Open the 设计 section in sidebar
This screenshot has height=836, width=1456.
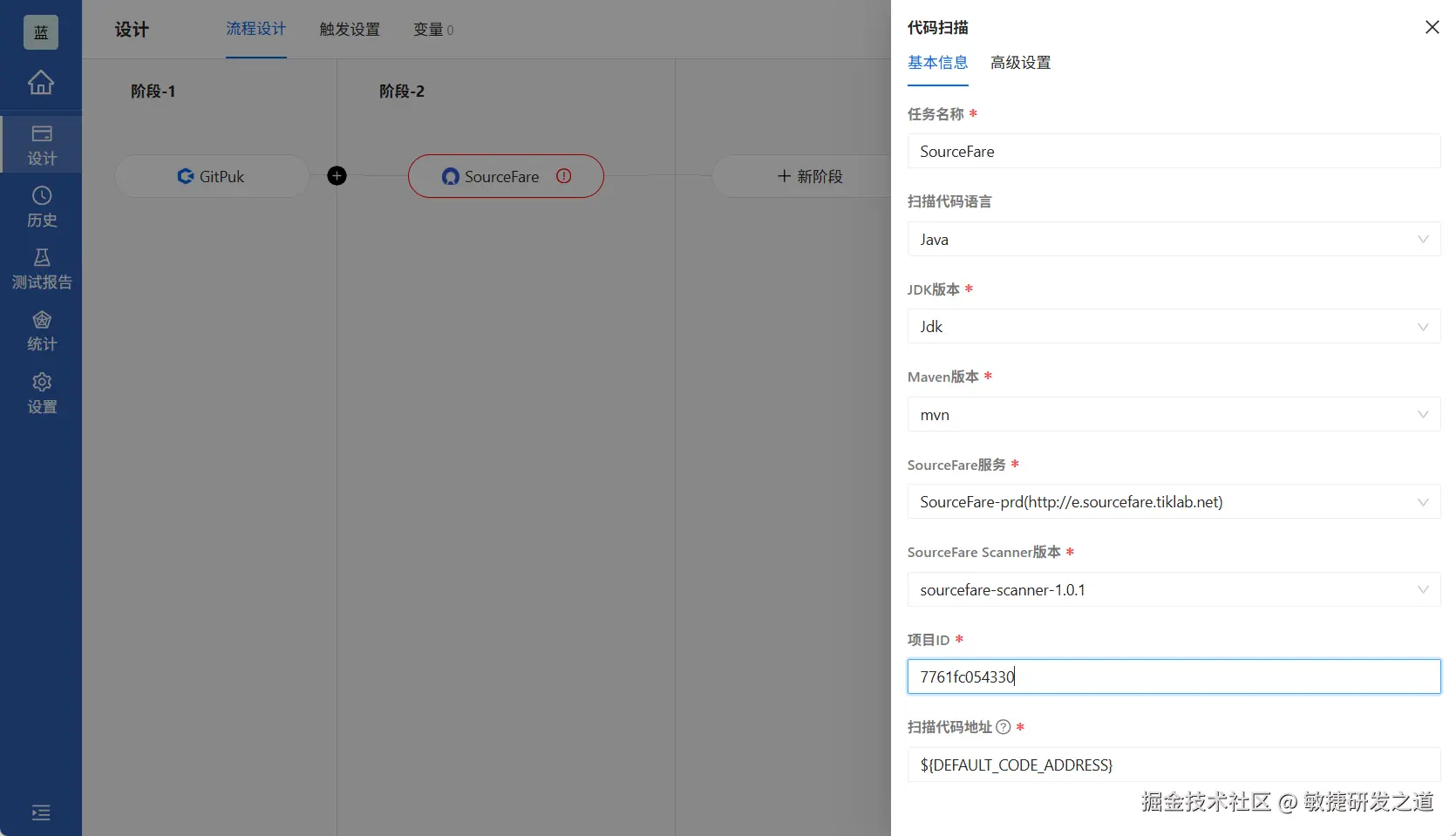[x=41, y=145]
